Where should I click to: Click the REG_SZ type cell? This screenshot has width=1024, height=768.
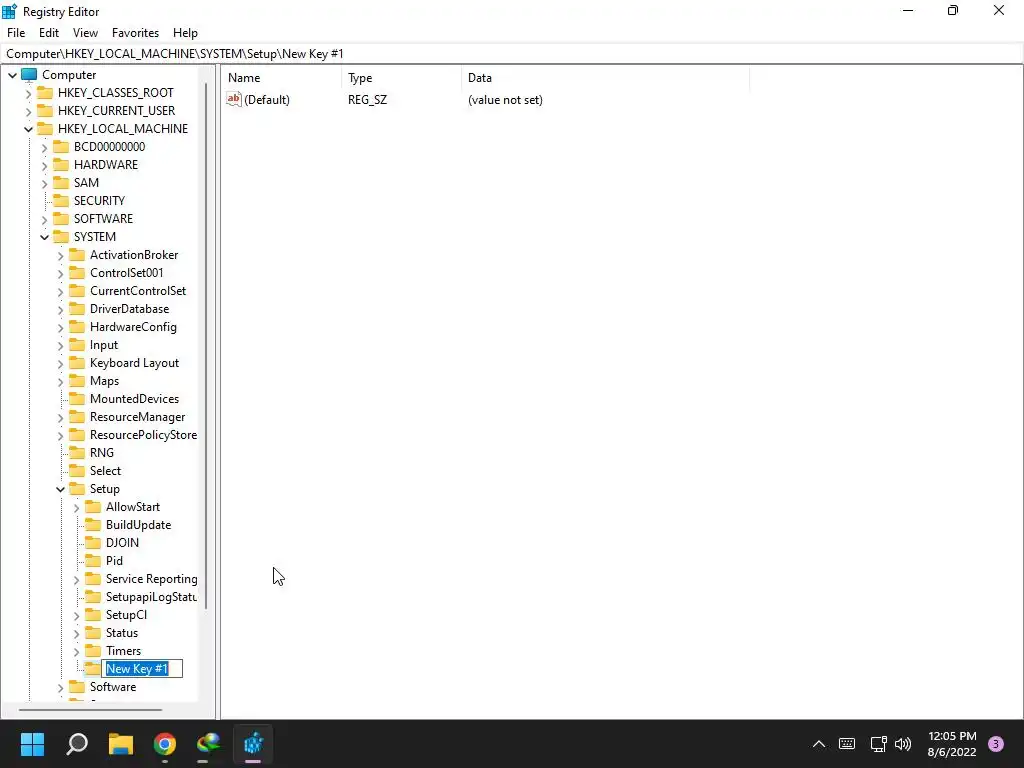pyautogui.click(x=367, y=100)
